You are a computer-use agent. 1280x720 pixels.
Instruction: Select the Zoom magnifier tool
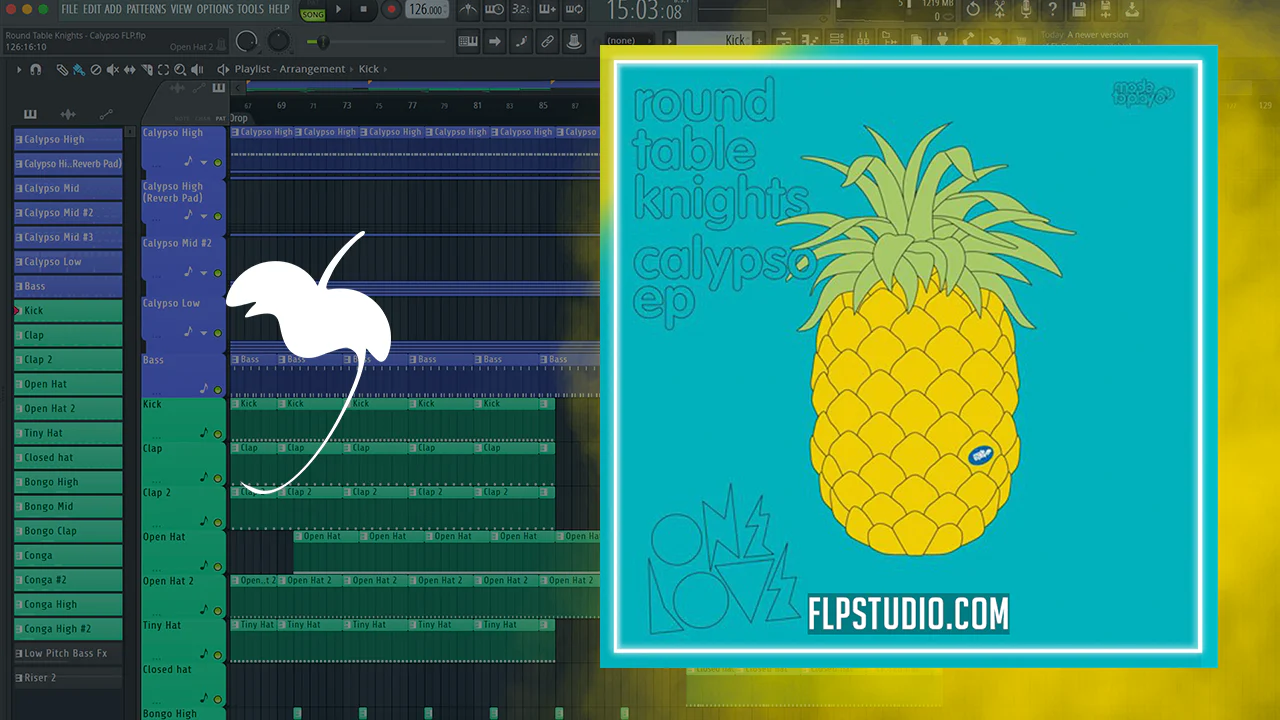click(x=180, y=70)
